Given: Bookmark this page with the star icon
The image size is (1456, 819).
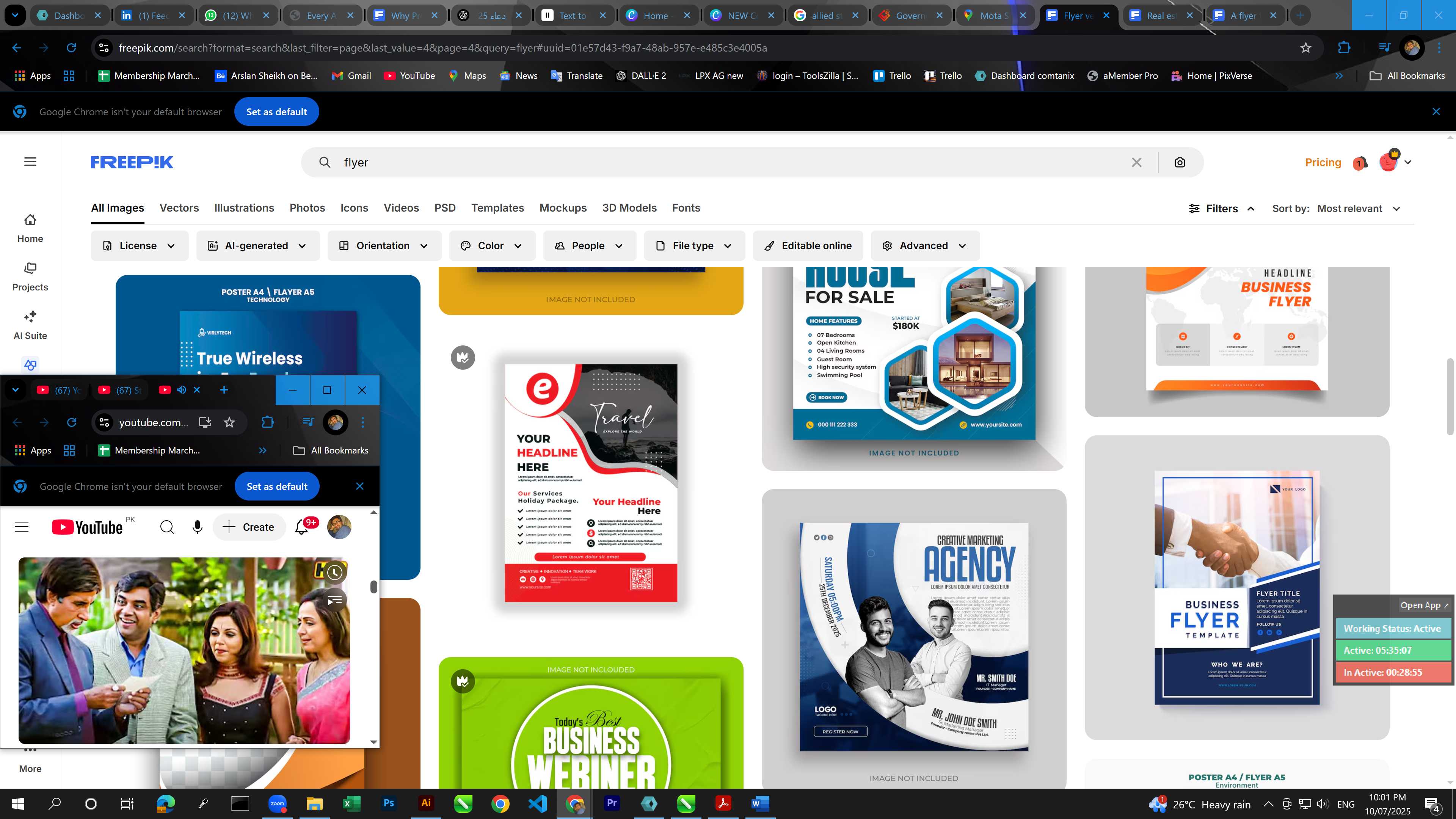Looking at the screenshot, I should pyautogui.click(x=1305, y=48).
